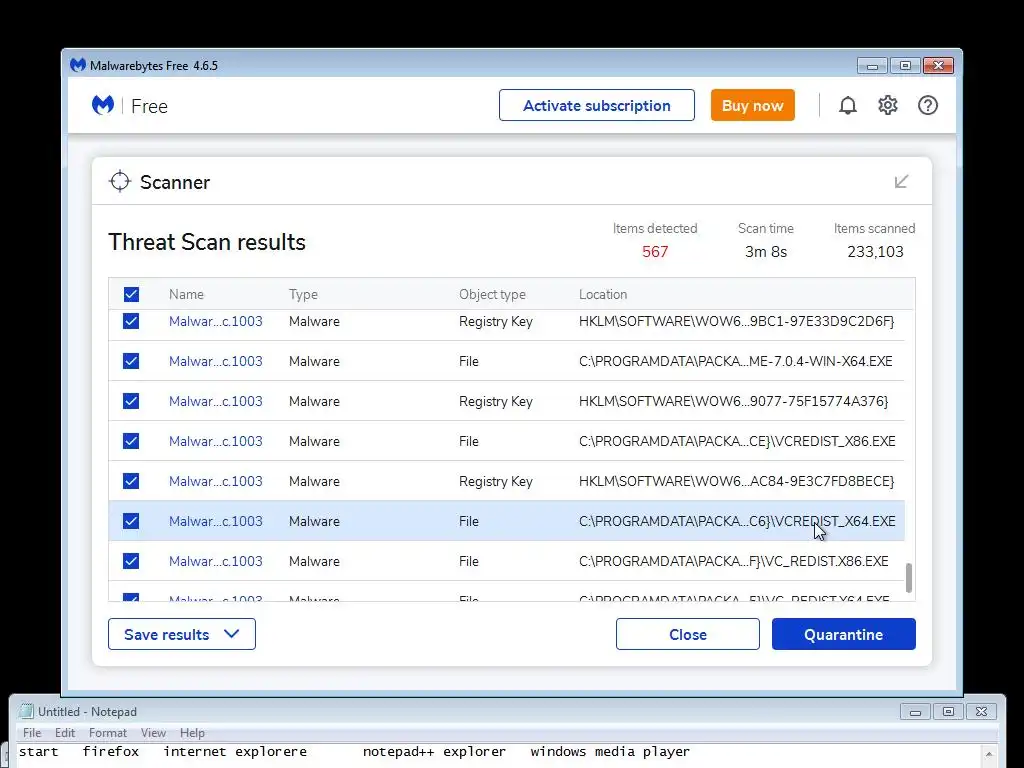Image resolution: width=1024 pixels, height=768 pixels.
Task: Select location C:\PROGRAMDATA\PACKA...ME-7.0.4-WIN-X64.EXE
Action: [735, 361]
